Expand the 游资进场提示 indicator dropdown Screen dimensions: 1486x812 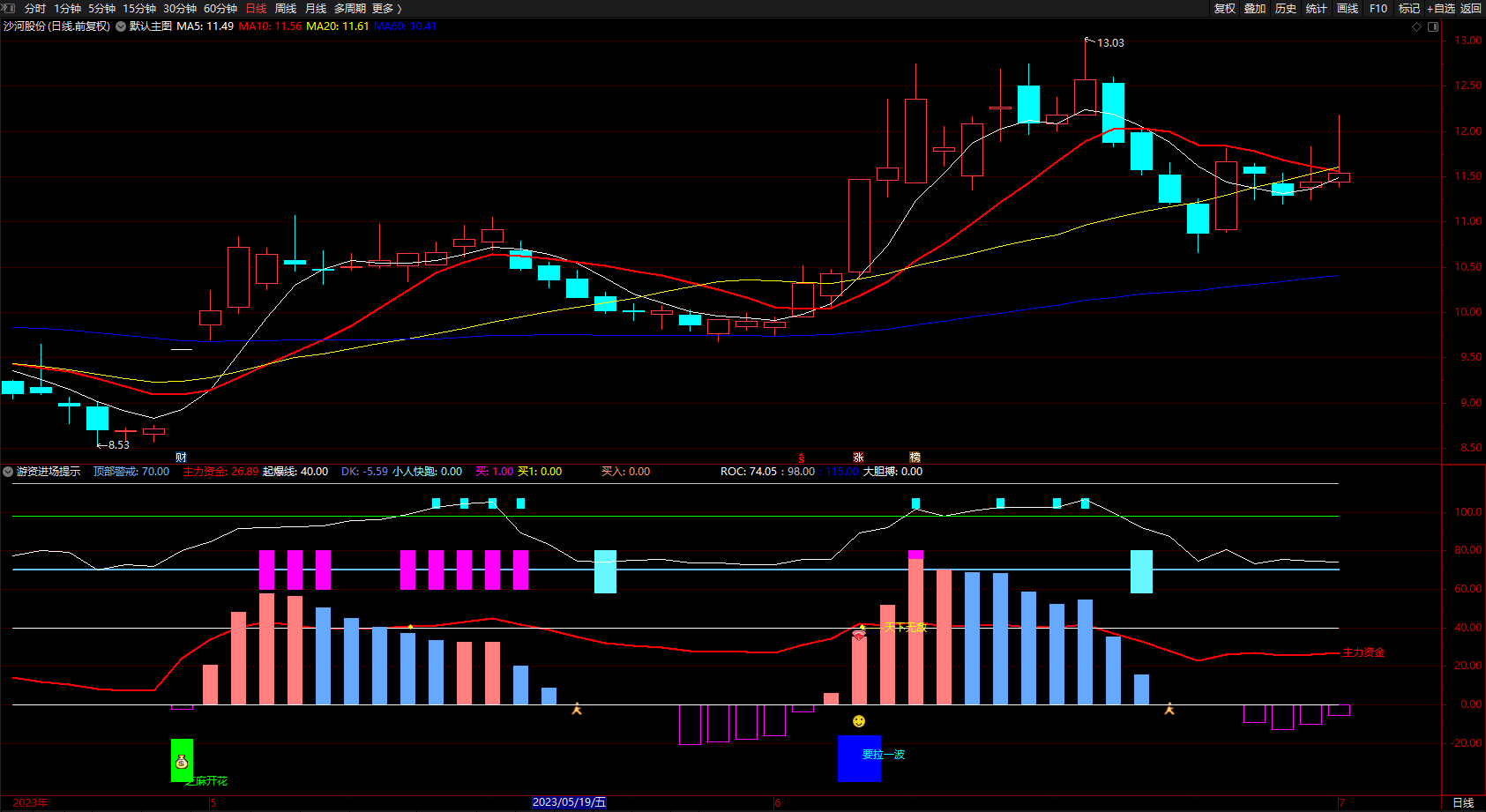8,472
